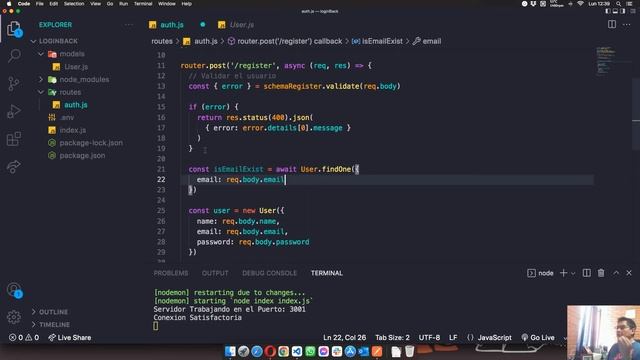Change Tab Size: 2 indentation setting
640x360 pixels.
coord(392,338)
